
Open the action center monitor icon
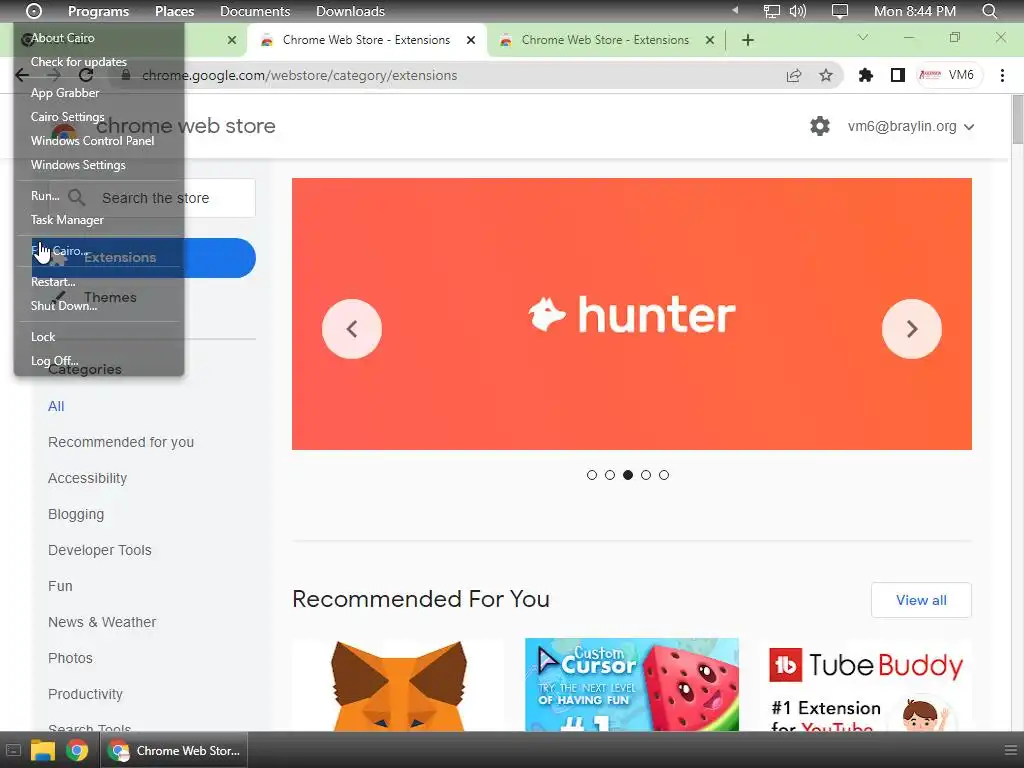point(840,11)
